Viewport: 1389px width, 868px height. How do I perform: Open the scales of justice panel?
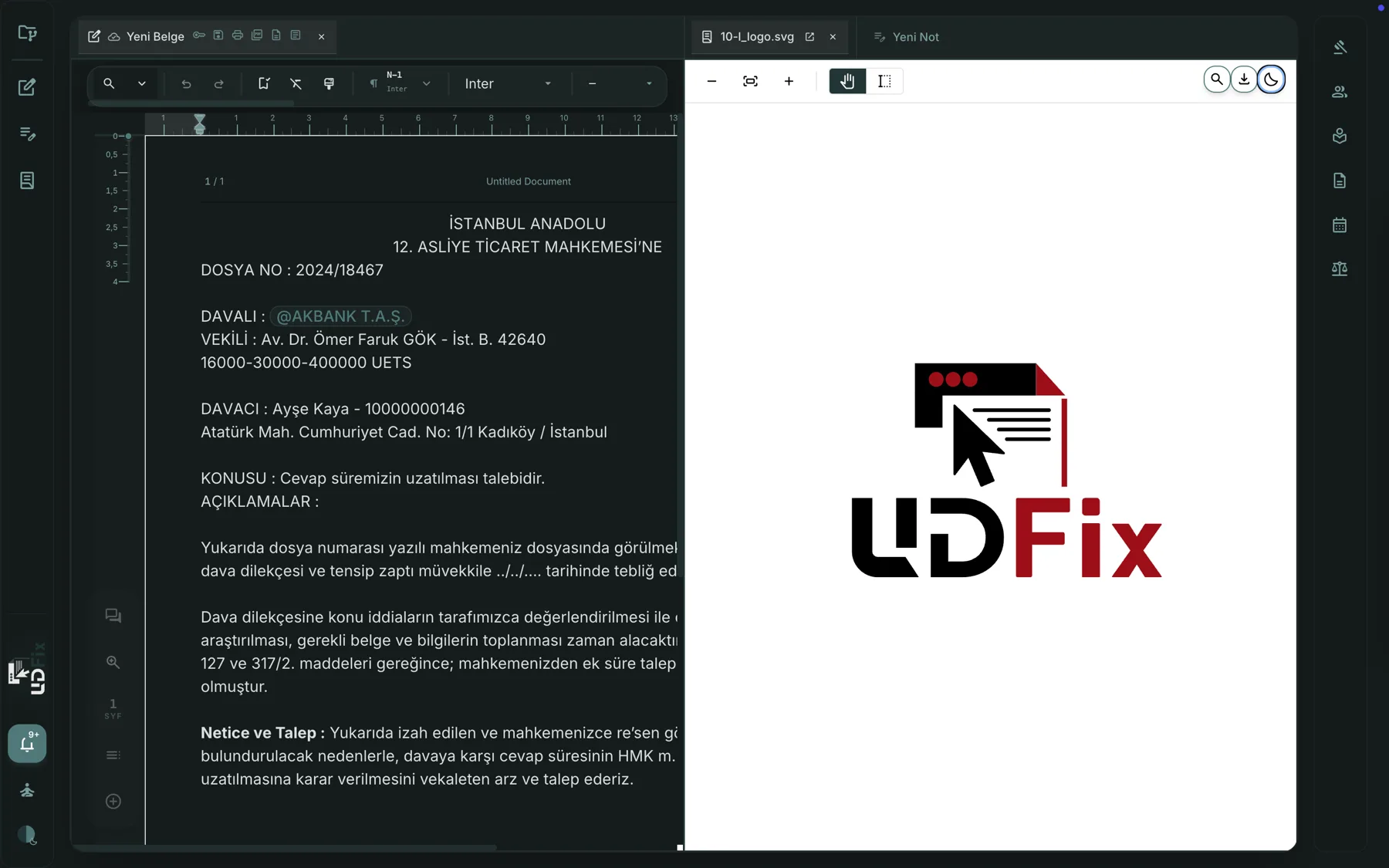(1340, 269)
